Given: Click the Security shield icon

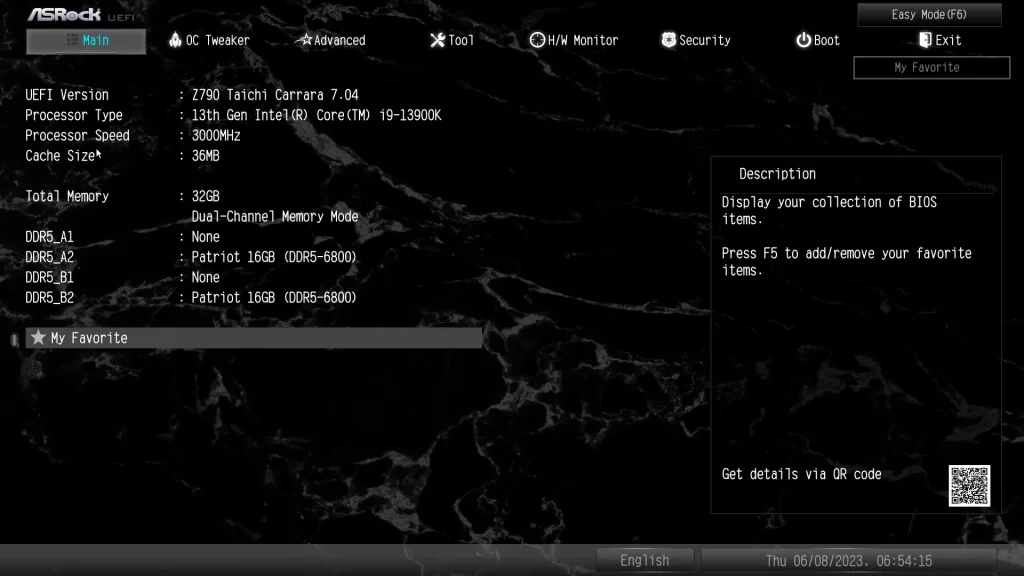Looking at the screenshot, I should point(669,40).
